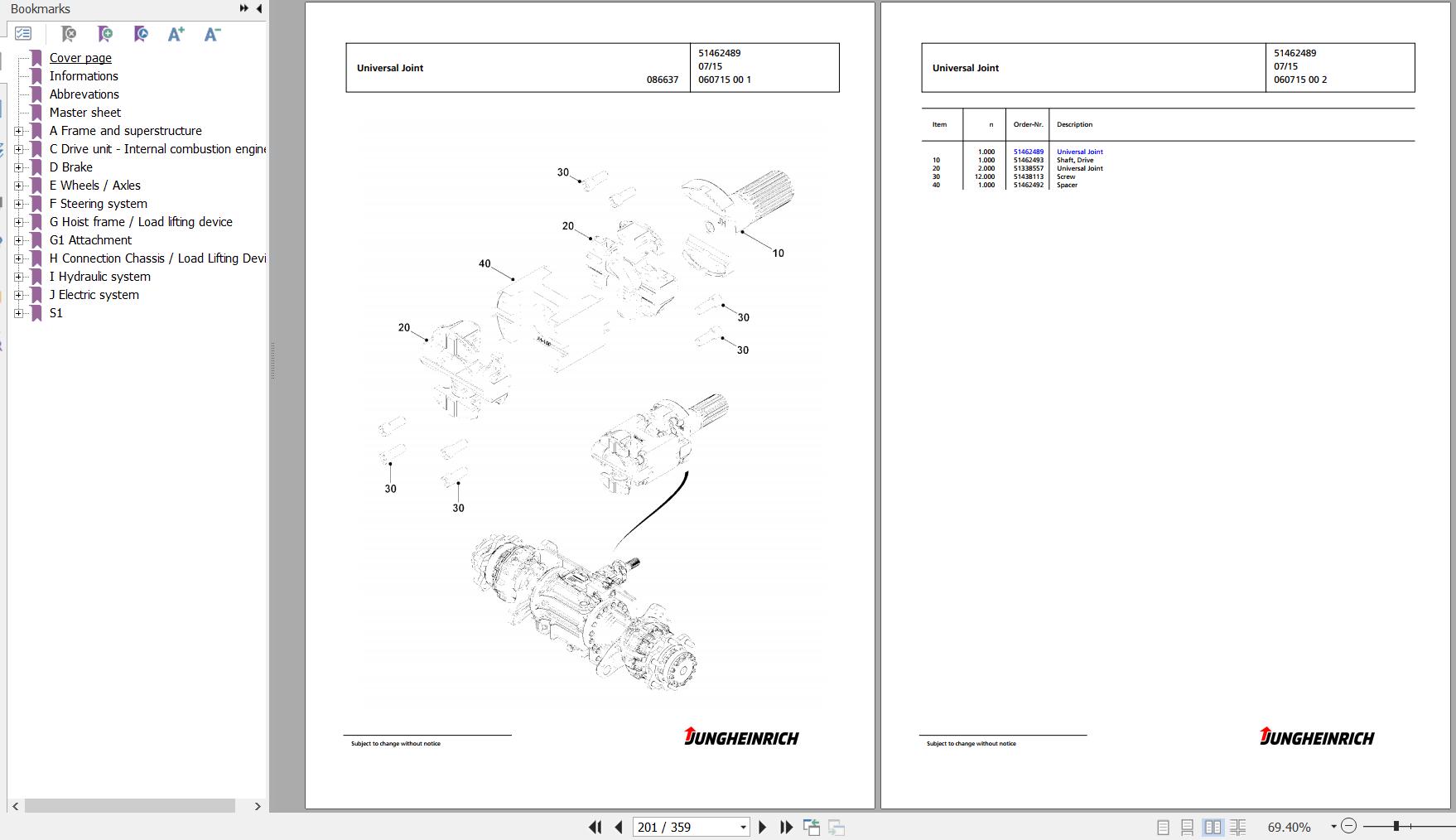This screenshot has width=1456, height=840.
Task: Click the bookmark properties icon
Action: 141,34
